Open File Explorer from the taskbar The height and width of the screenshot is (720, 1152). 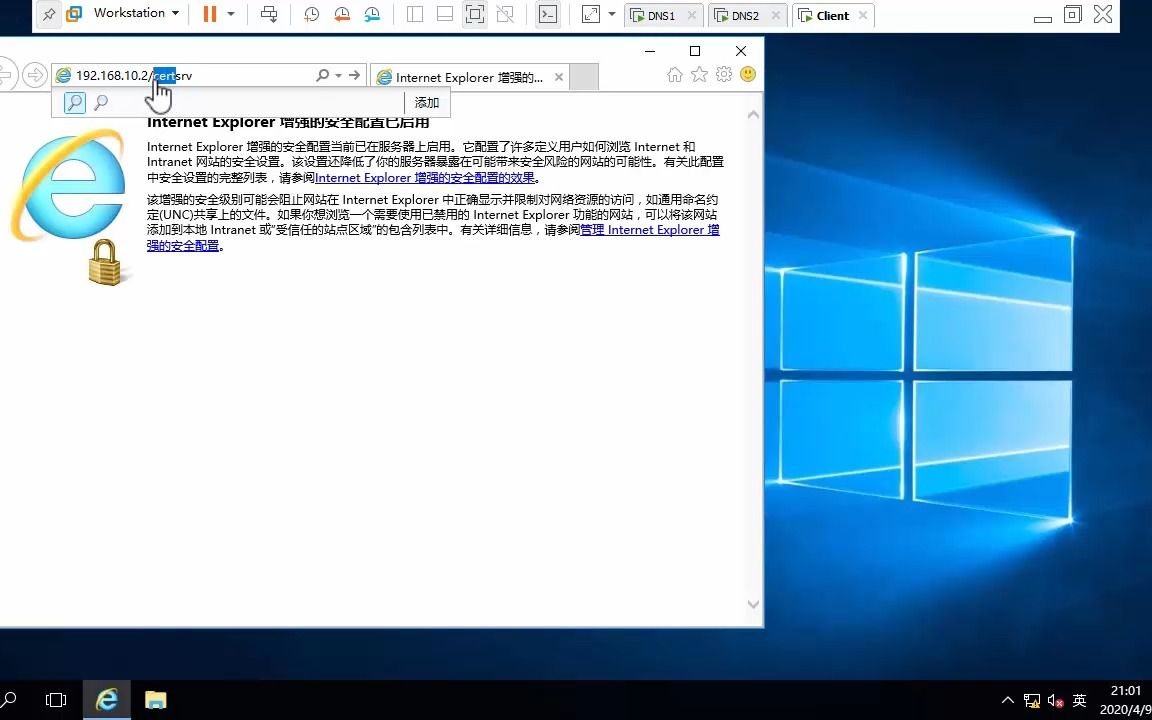[155, 699]
